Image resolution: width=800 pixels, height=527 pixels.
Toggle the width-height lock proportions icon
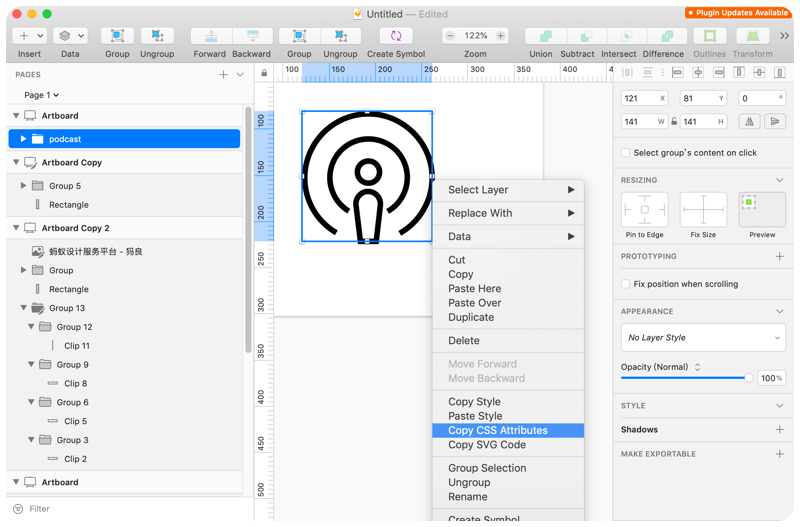[674, 121]
